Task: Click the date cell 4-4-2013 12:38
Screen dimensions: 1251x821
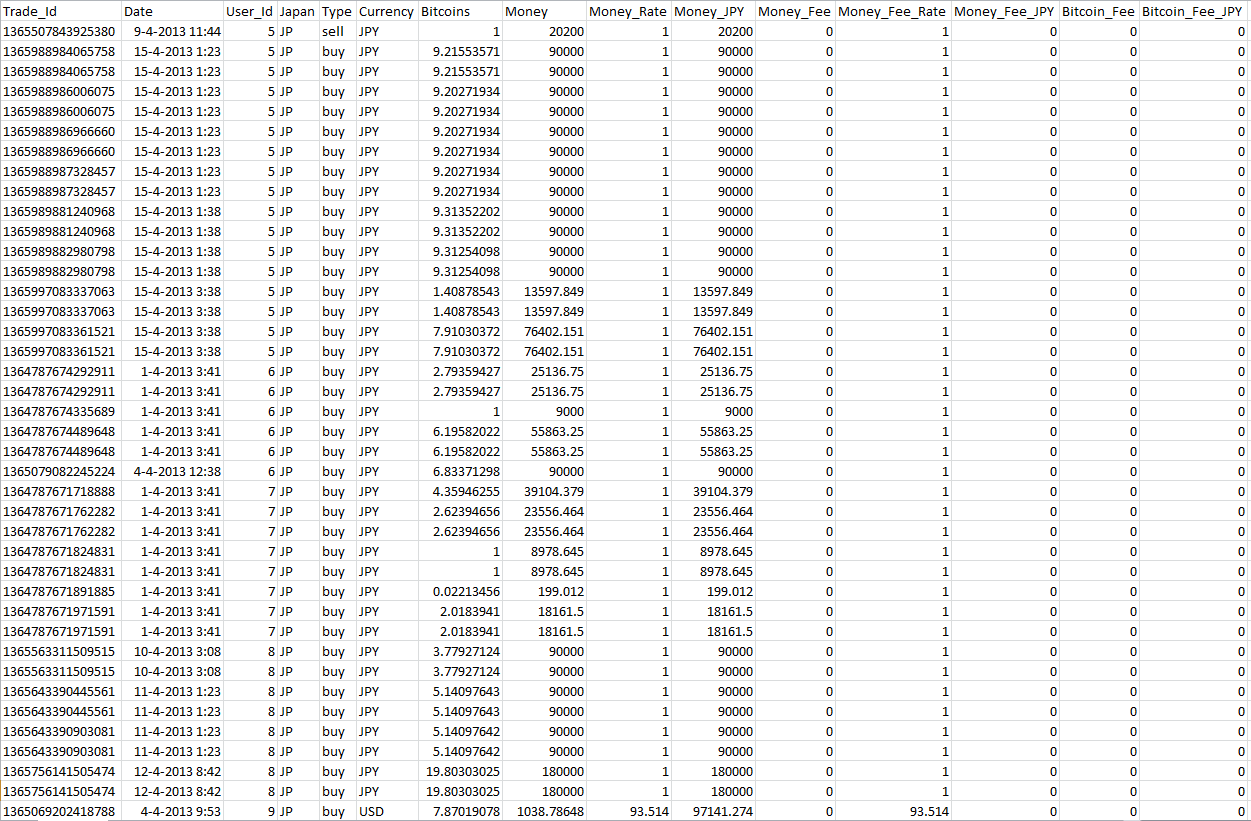Action: 172,471
